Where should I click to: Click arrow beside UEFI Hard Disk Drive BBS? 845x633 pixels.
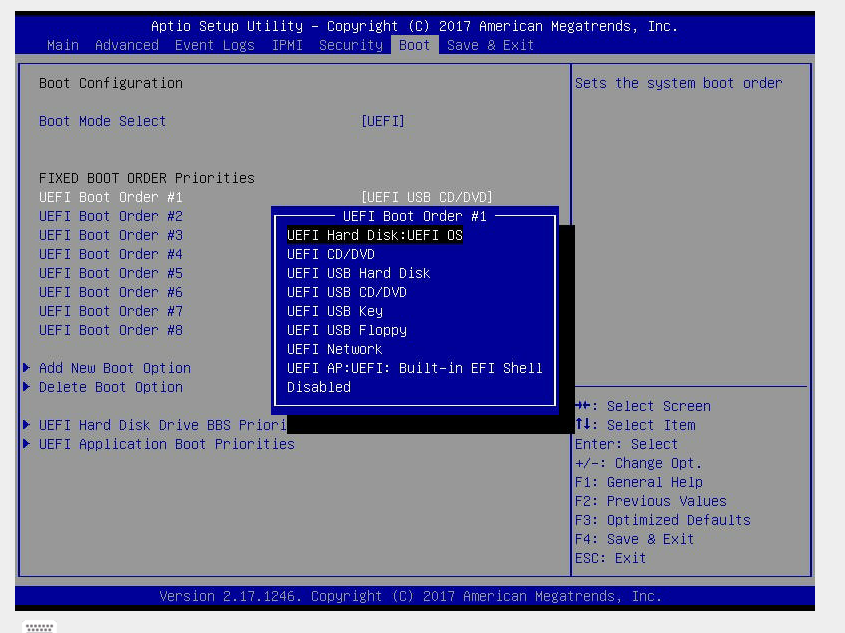pyautogui.click(x=26, y=425)
